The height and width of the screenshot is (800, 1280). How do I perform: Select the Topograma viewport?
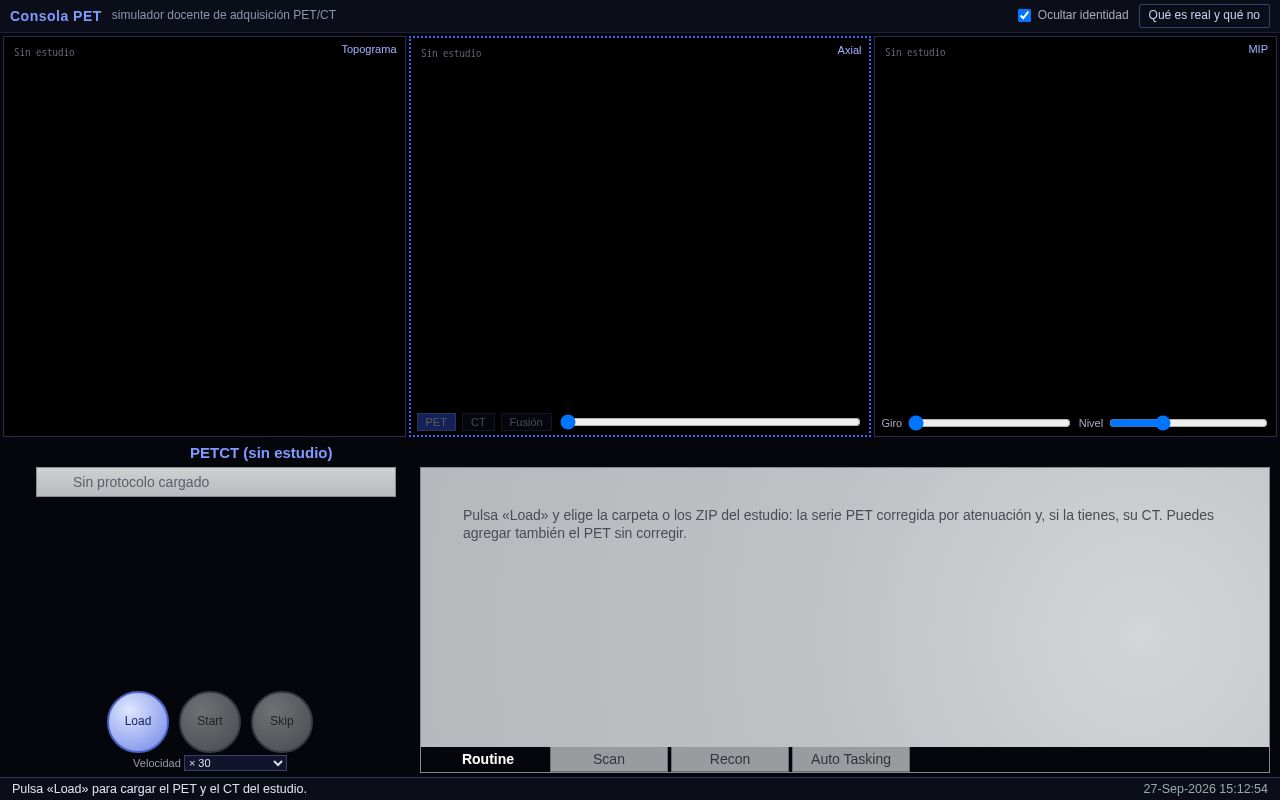pyautogui.click(x=205, y=237)
